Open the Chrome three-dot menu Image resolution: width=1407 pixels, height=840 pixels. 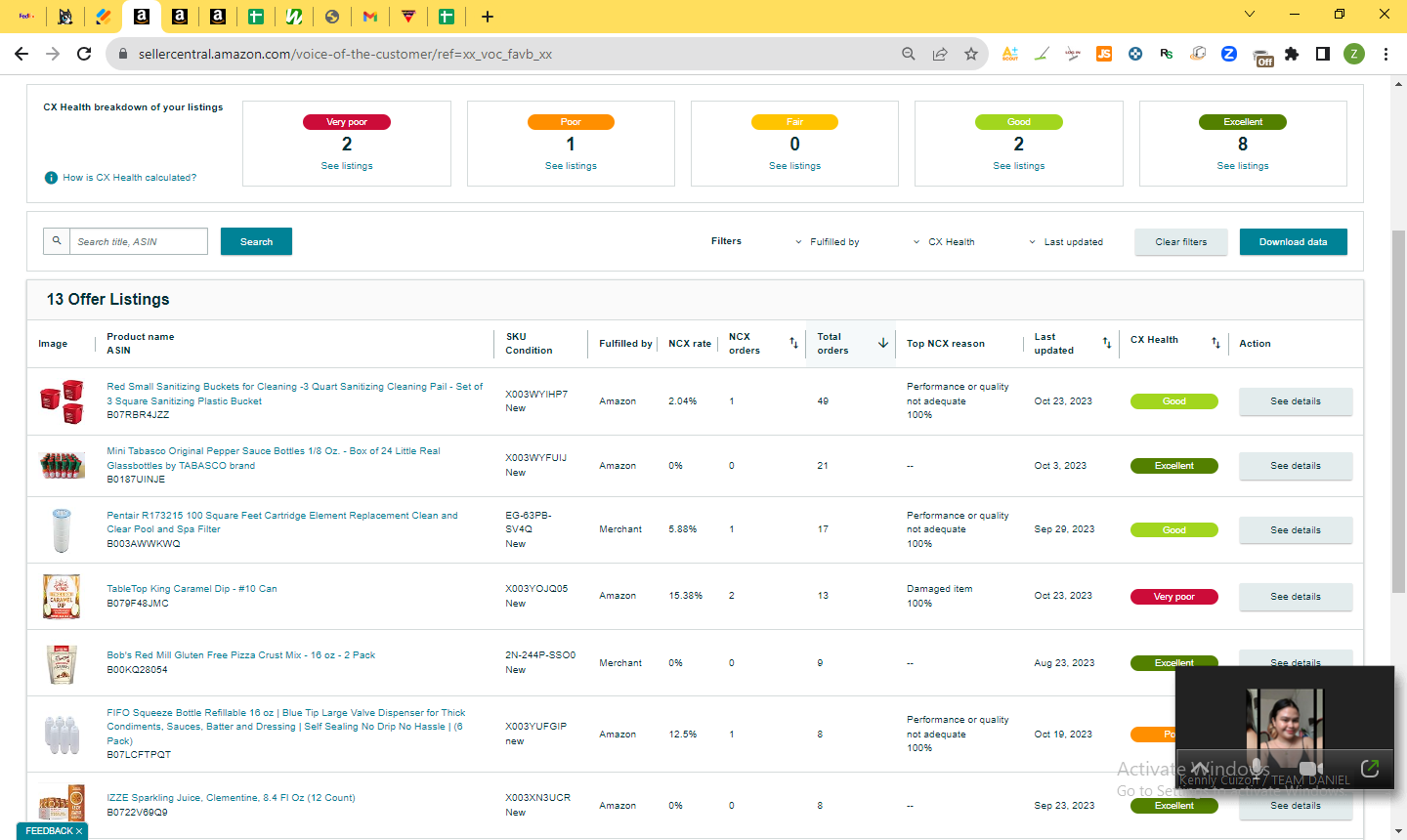pyautogui.click(x=1386, y=54)
